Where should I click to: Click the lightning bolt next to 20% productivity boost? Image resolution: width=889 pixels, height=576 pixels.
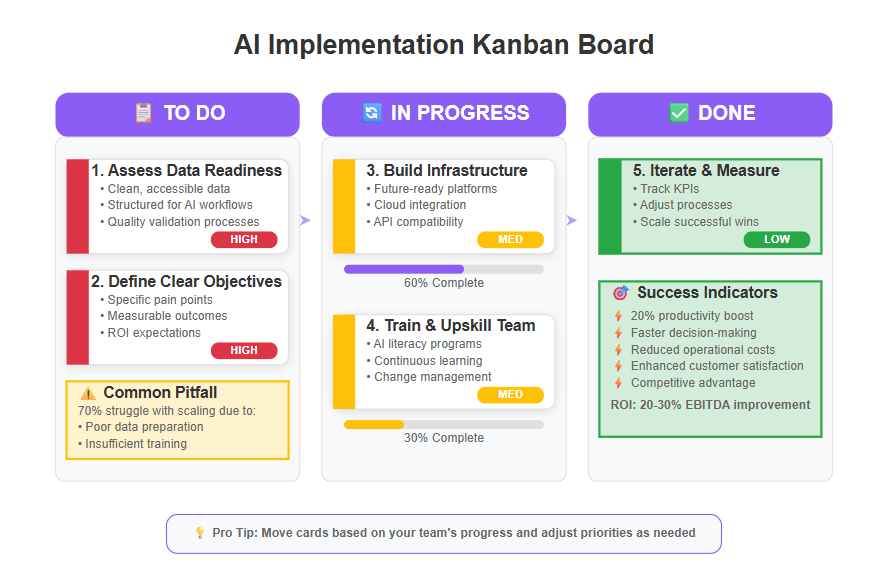(x=619, y=316)
